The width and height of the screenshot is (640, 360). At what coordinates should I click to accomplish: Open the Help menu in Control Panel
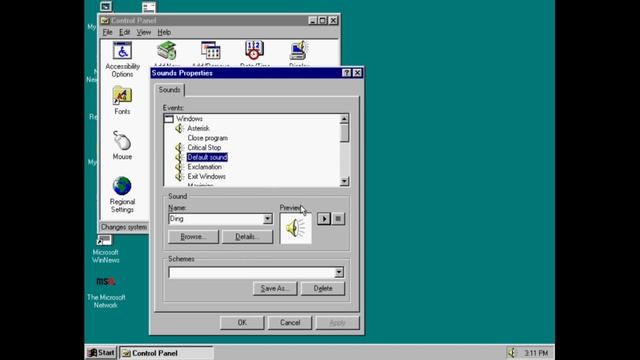[x=164, y=32]
